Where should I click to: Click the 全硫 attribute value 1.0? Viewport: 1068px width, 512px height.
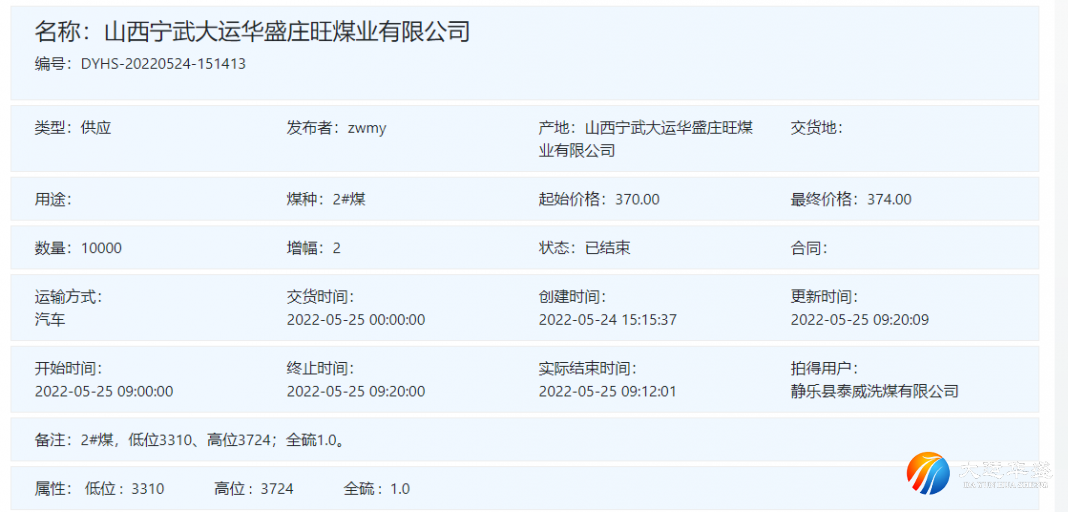pos(400,489)
